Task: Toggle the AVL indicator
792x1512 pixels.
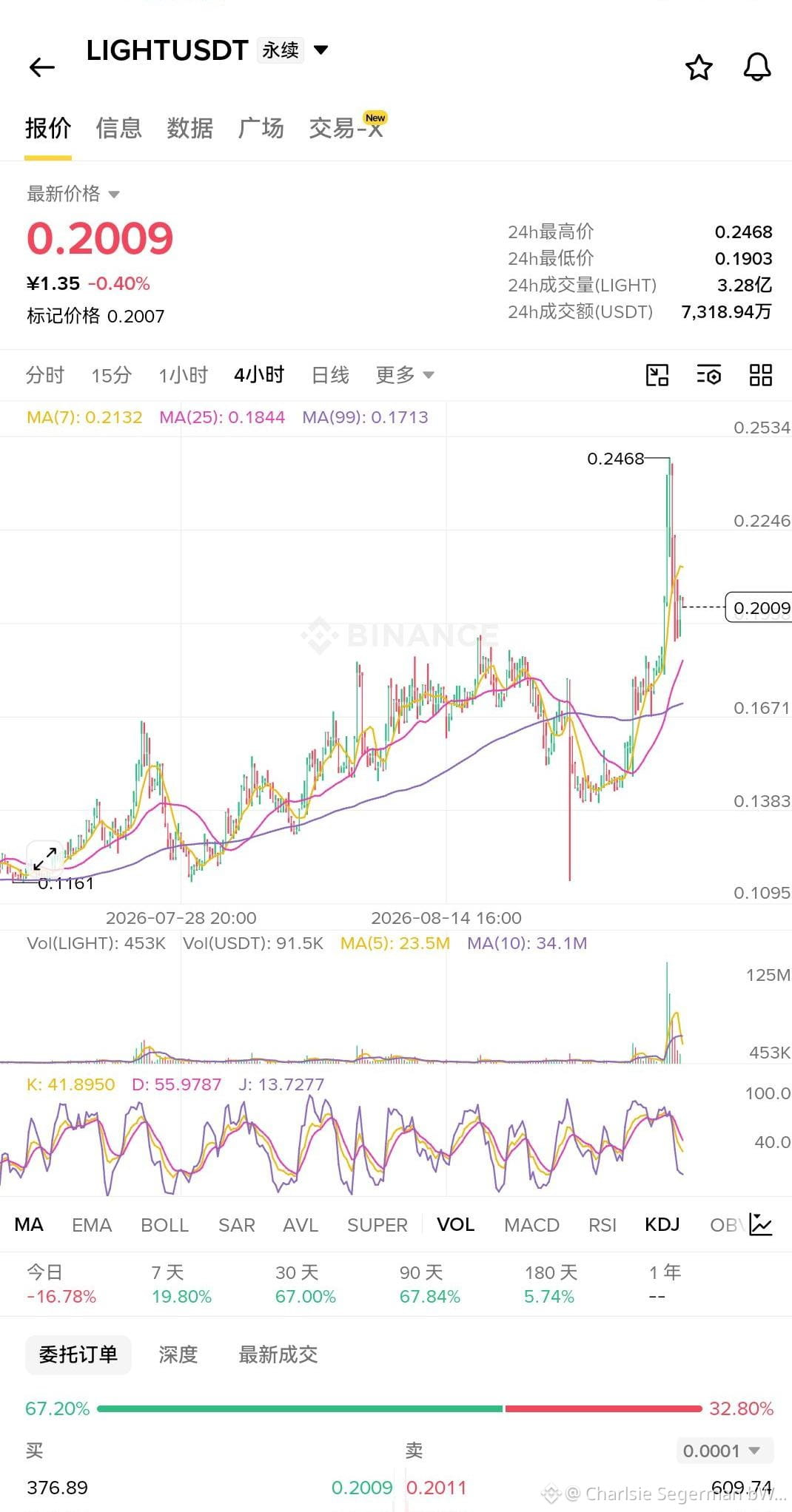Action: tap(301, 1225)
